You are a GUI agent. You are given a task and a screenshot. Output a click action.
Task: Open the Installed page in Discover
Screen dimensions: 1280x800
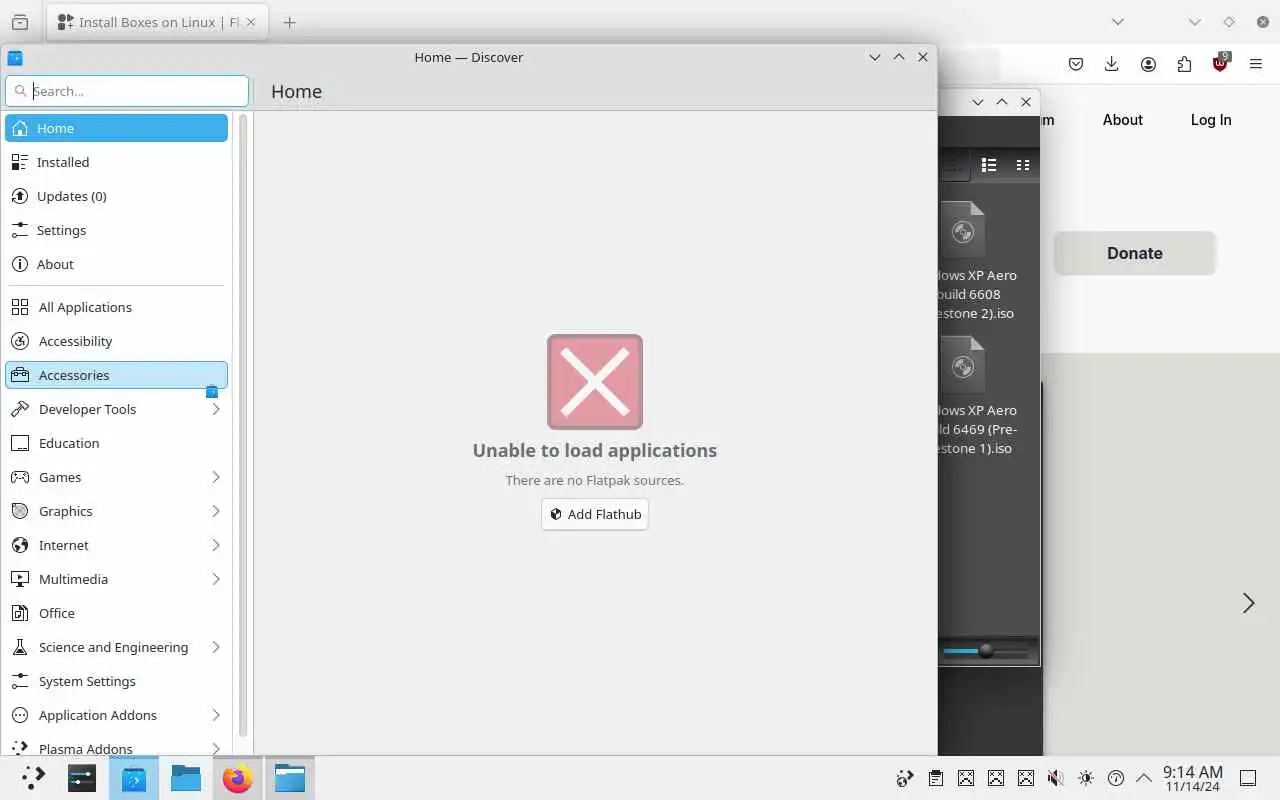116,162
